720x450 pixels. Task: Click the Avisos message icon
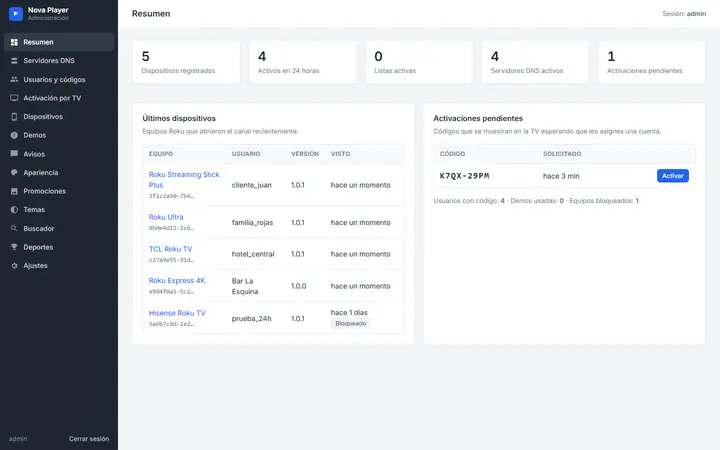click(x=14, y=154)
